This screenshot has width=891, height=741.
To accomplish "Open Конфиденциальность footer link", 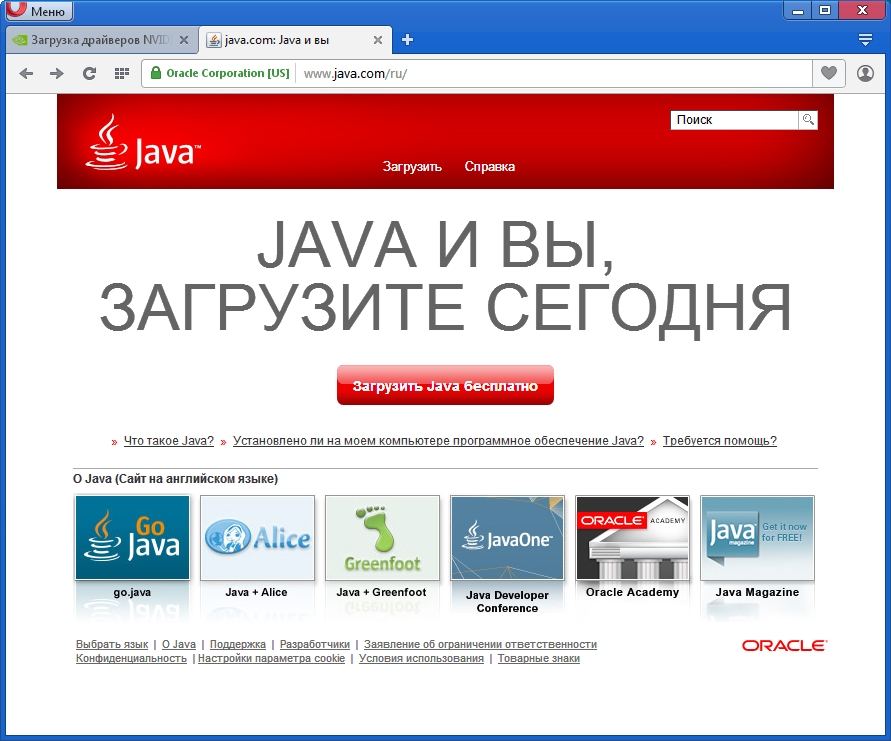I will click(131, 658).
